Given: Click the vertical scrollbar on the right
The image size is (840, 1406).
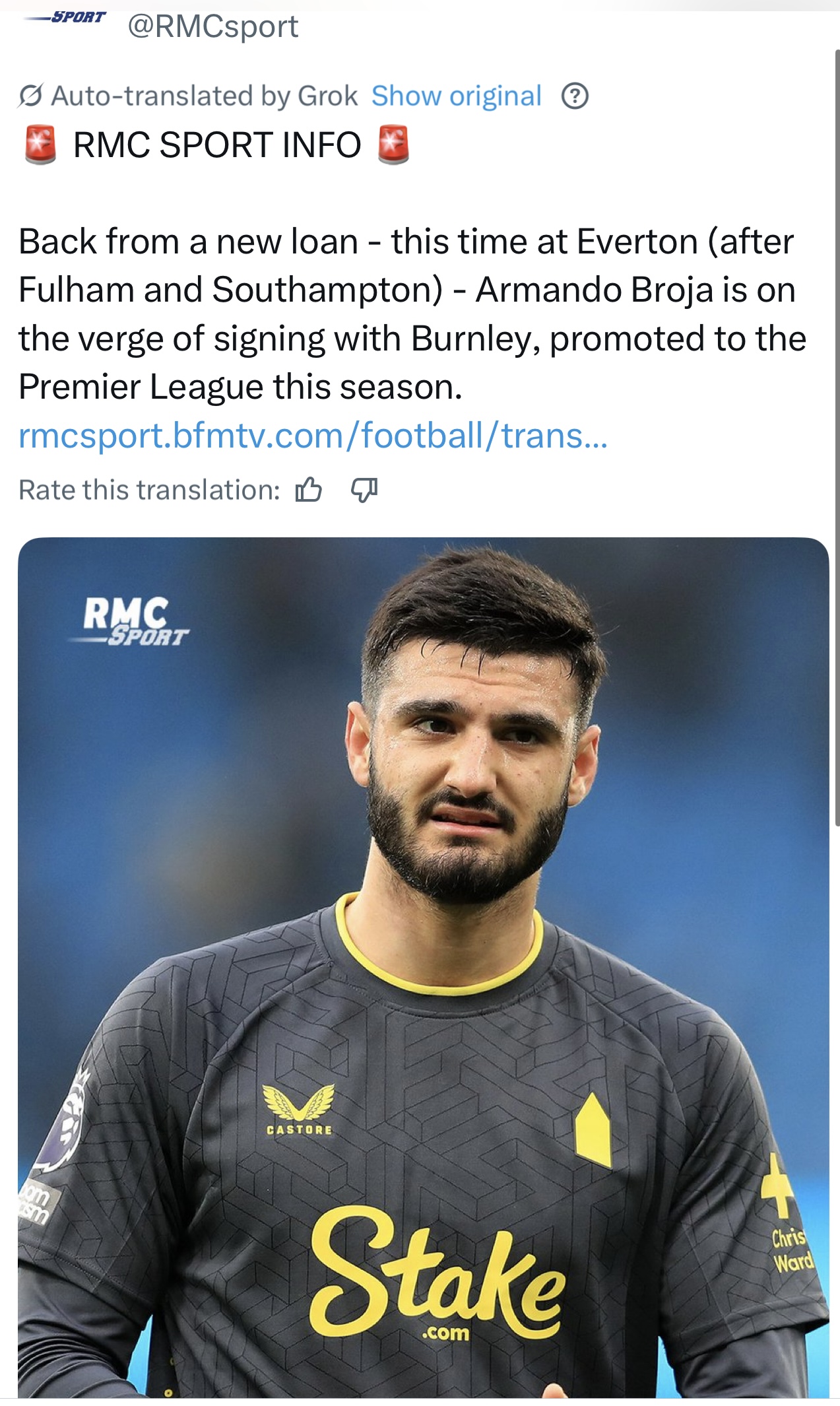Looking at the screenshot, I should pos(837,436).
